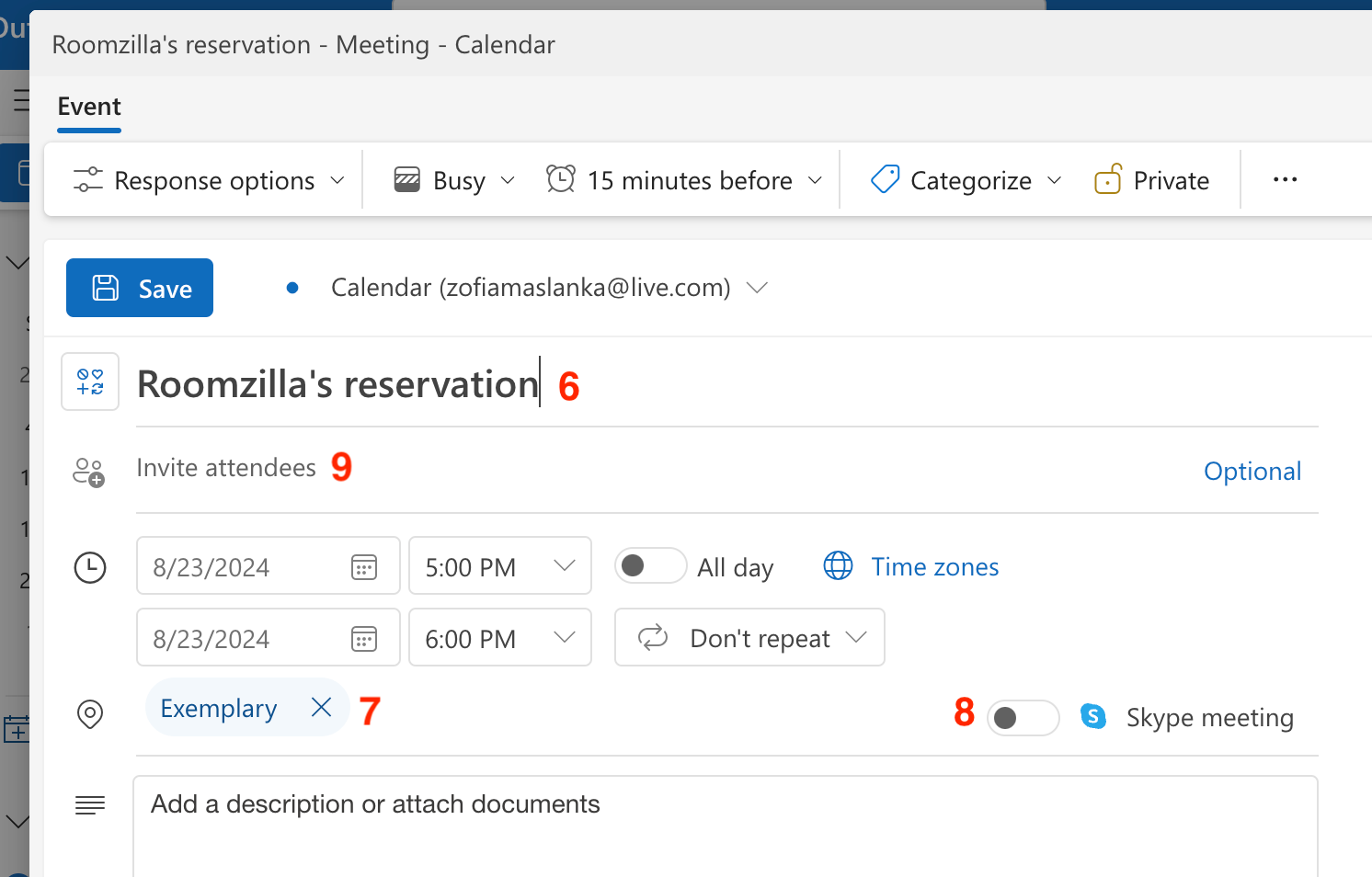Toggle the All day switch

pyautogui.click(x=650, y=566)
